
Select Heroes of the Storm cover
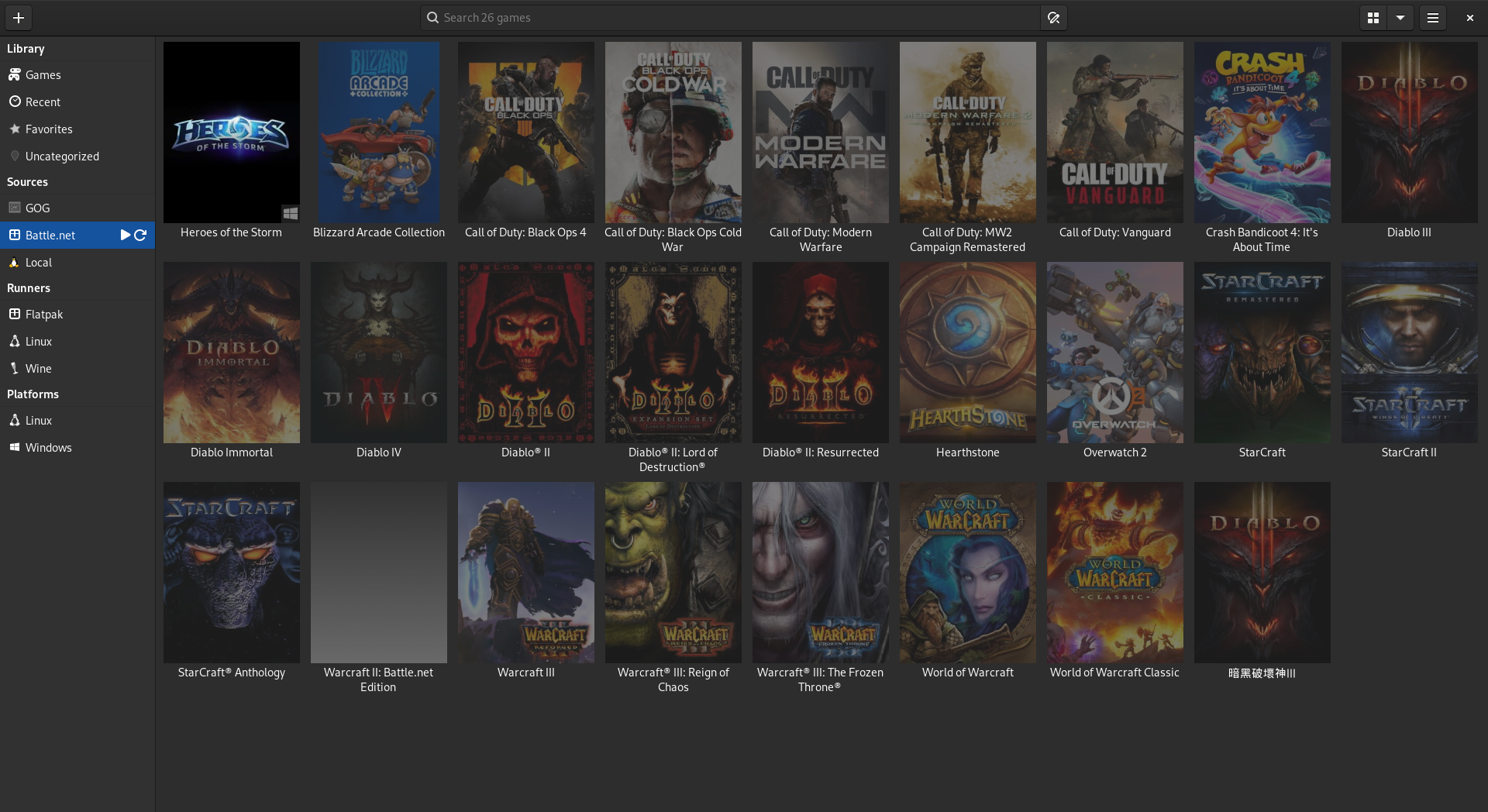pyautogui.click(x=232, y=132)
